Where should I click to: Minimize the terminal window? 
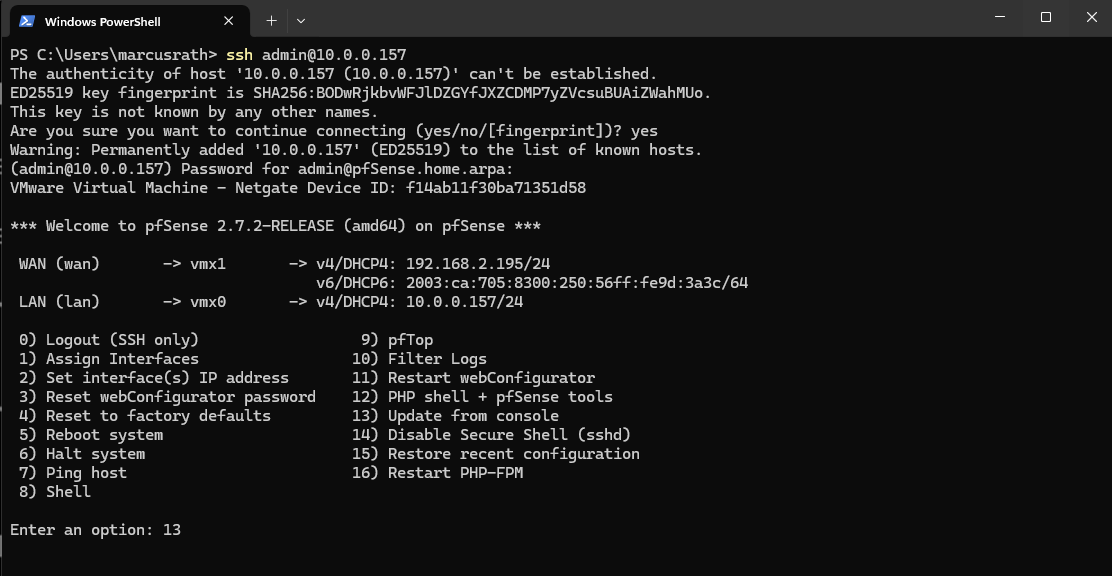pyautogui.click(x=1001, y=17)
